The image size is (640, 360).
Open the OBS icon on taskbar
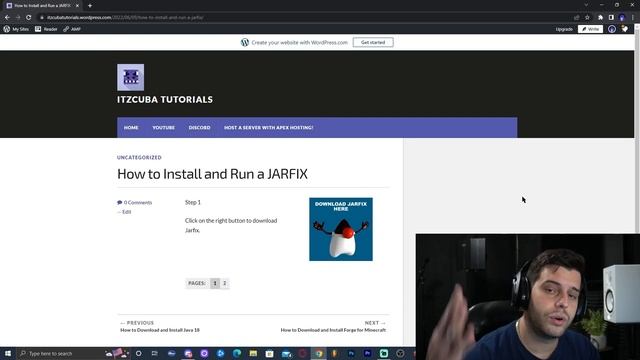point(400,353)
